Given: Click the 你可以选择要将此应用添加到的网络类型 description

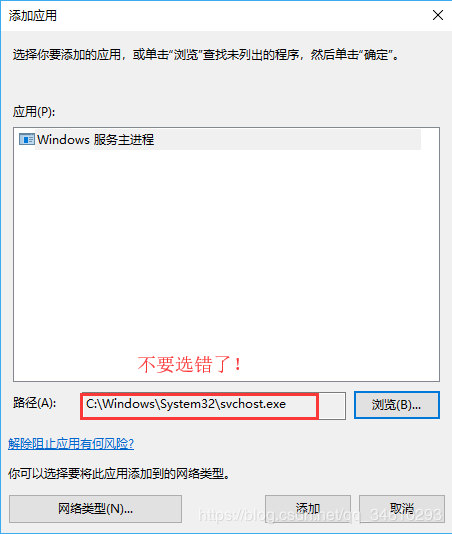Looking at the screenshot, I should [119, 473].
